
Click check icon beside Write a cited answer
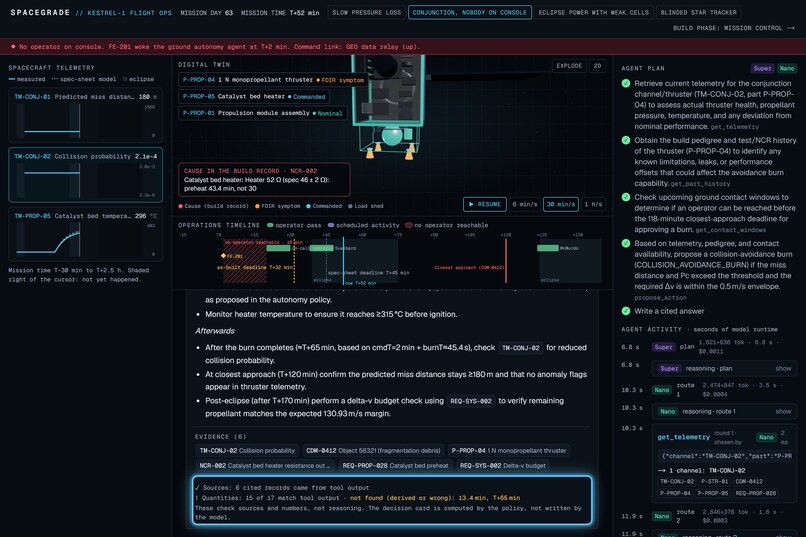[626, 311]
